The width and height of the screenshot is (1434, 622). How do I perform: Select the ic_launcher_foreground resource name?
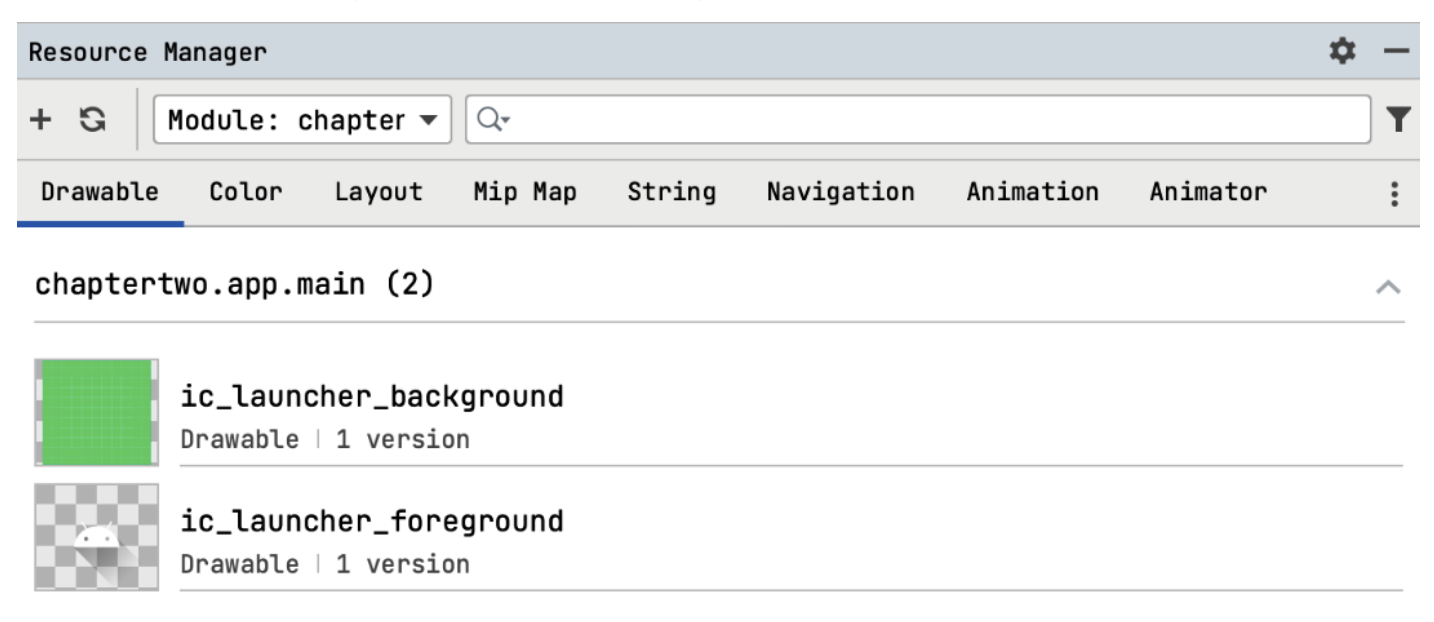[x=372, y=521]
